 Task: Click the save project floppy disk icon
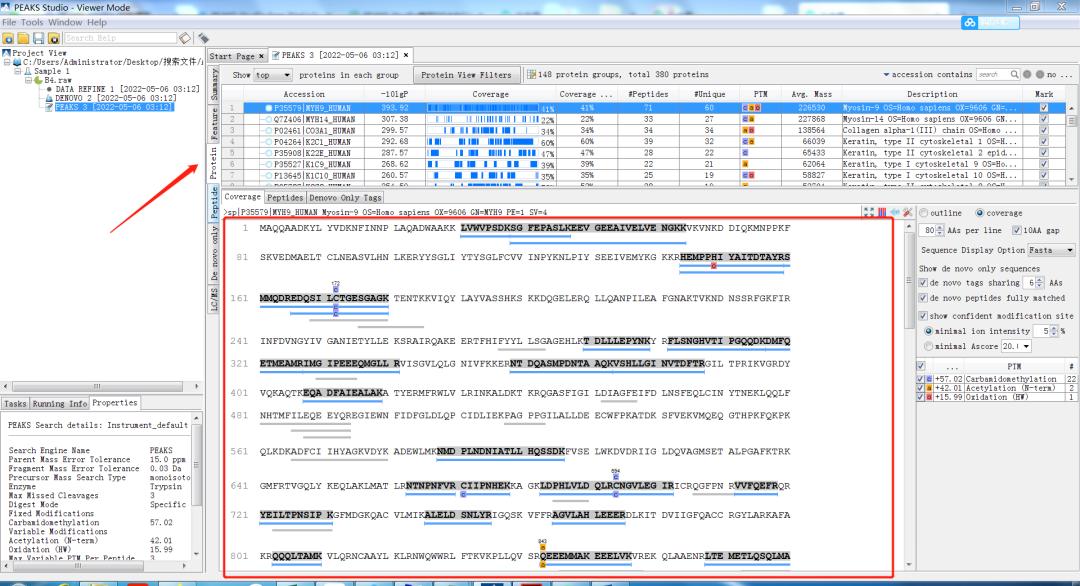point(38,38)
